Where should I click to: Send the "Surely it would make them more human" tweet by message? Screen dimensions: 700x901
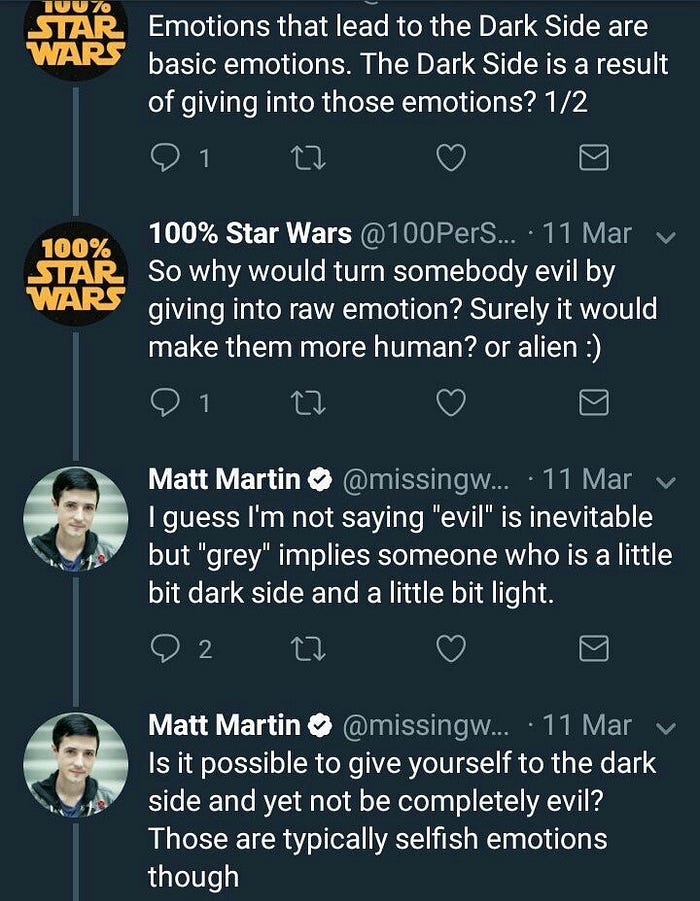(x=595, y=403)
